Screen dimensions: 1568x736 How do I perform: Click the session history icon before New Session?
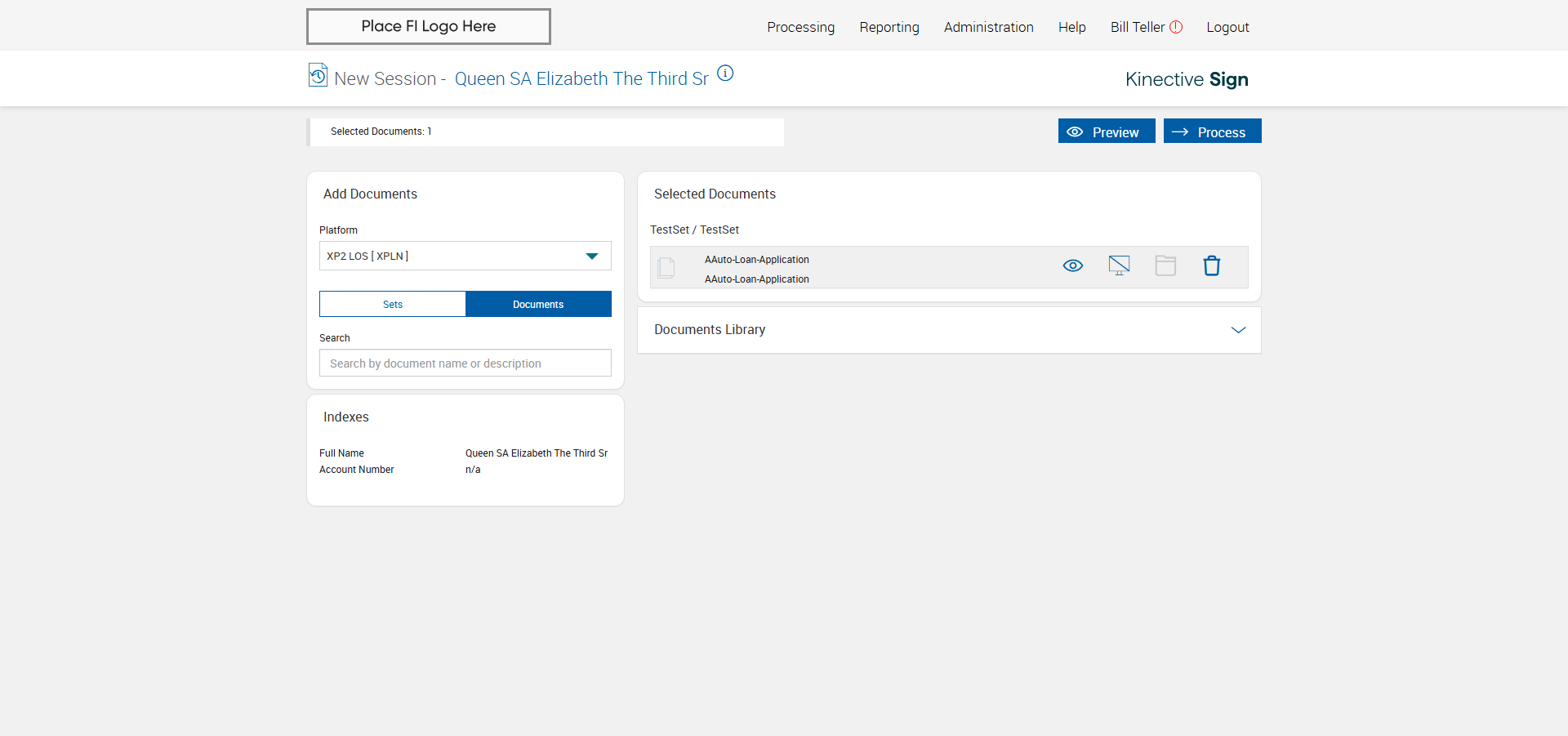click(318, 75)
